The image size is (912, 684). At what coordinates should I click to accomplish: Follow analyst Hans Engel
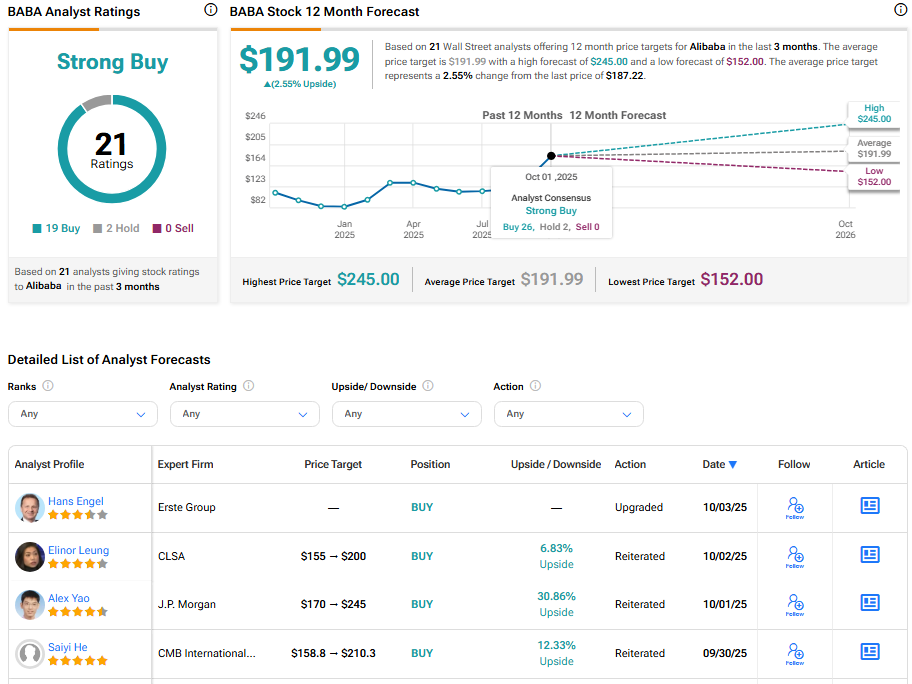[x=795, y=508]
